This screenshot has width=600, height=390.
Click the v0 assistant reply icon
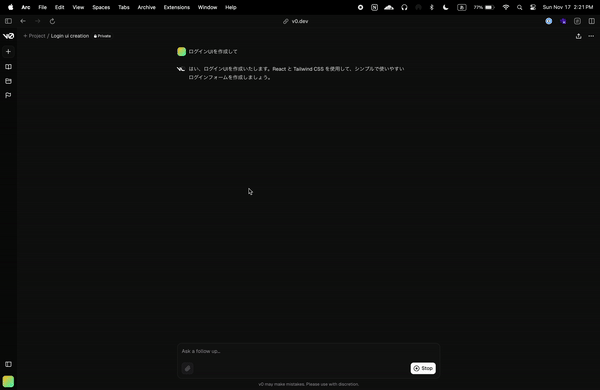click(x=181, y=69)
